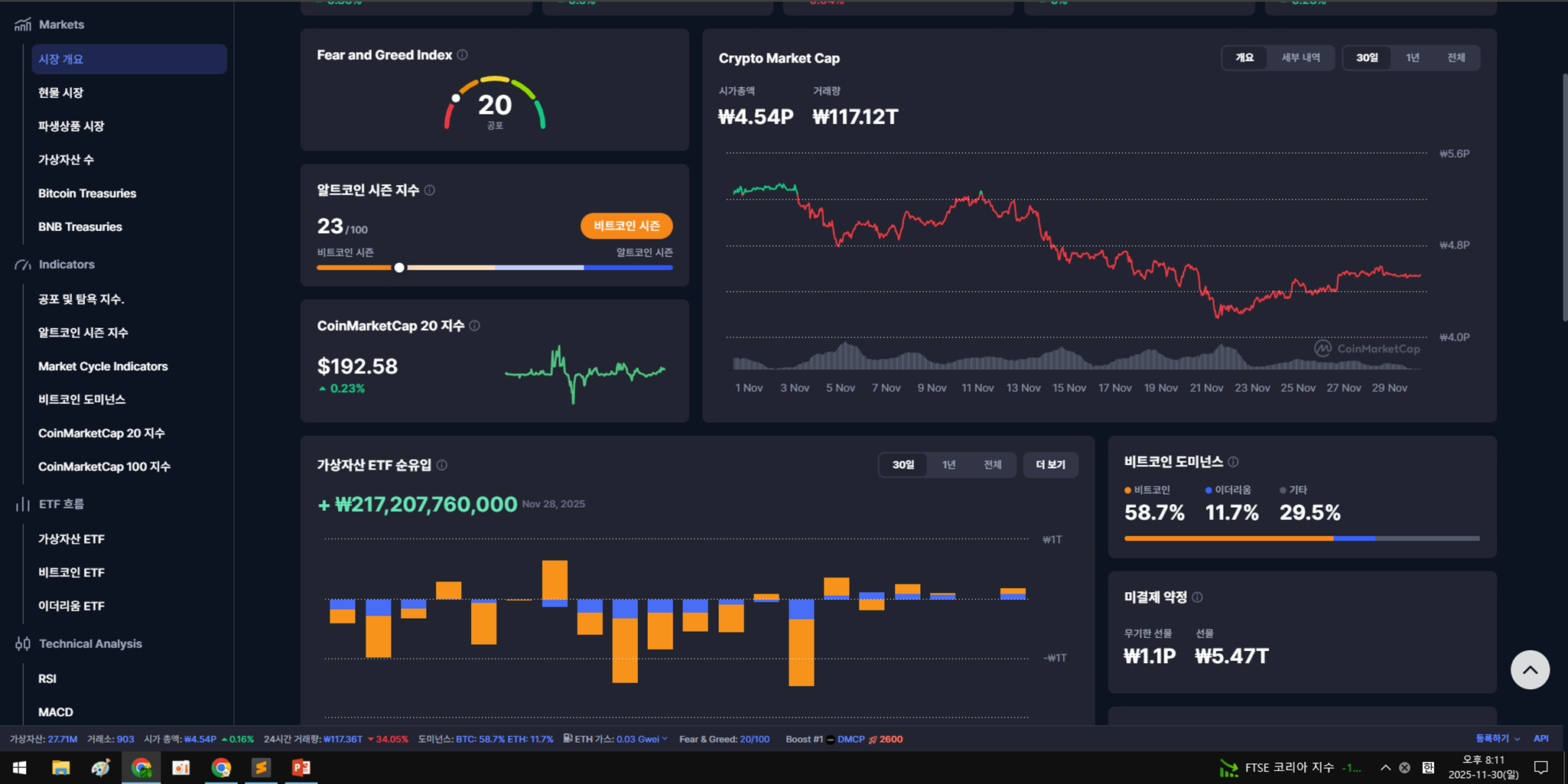Viewport: 1568px width, 784px height.
Task: Open 시장 개요 in the sidebar
Action: coord(129,59)
